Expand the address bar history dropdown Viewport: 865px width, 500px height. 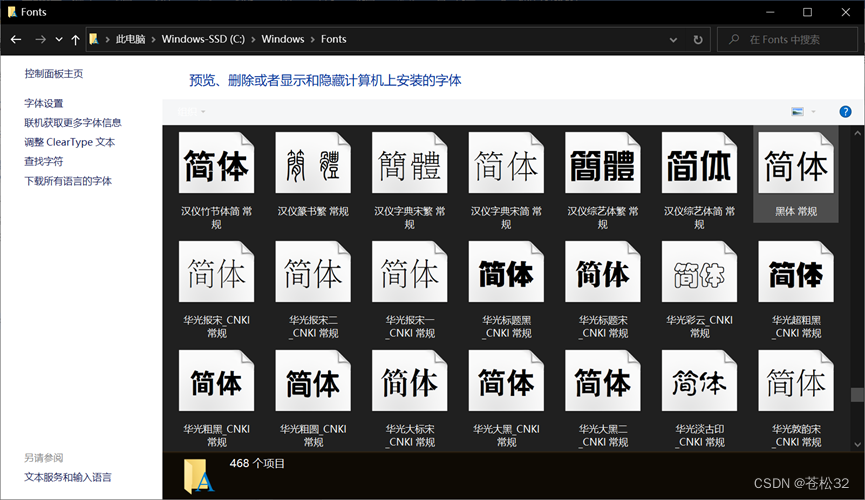pyautogui.click(x=673, y=40)
